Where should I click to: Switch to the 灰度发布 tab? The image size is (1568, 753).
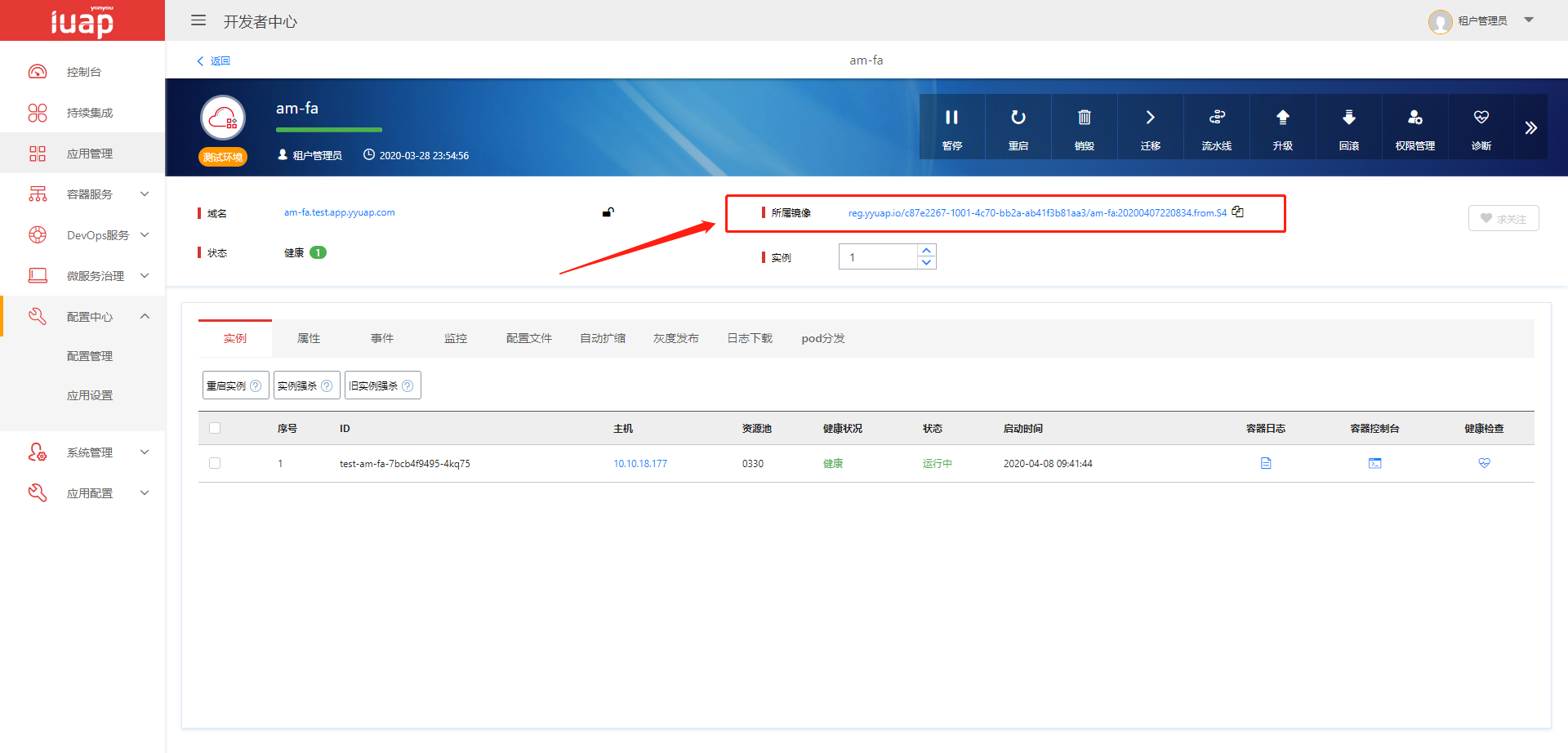[676, 338]
